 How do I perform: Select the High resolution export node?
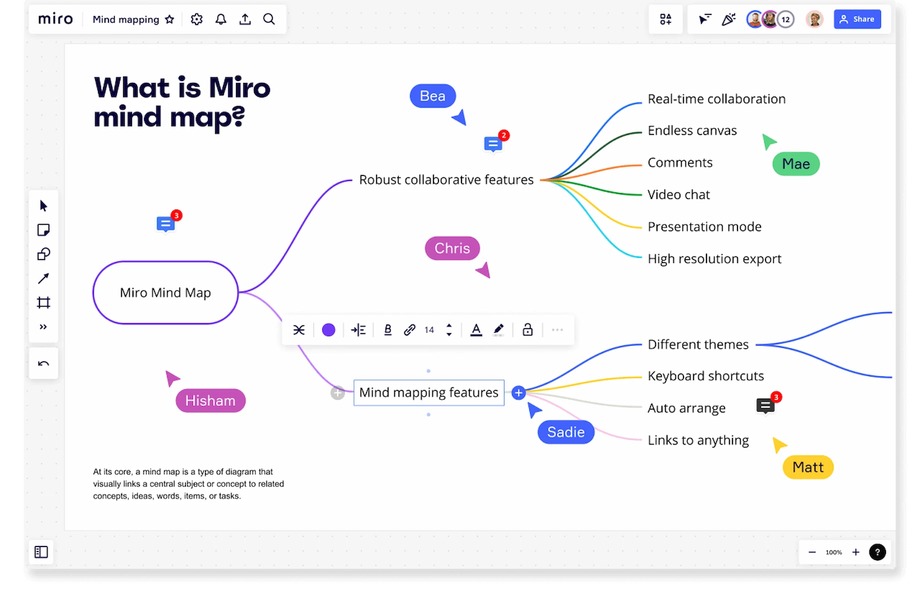click(x=715, y=259)
